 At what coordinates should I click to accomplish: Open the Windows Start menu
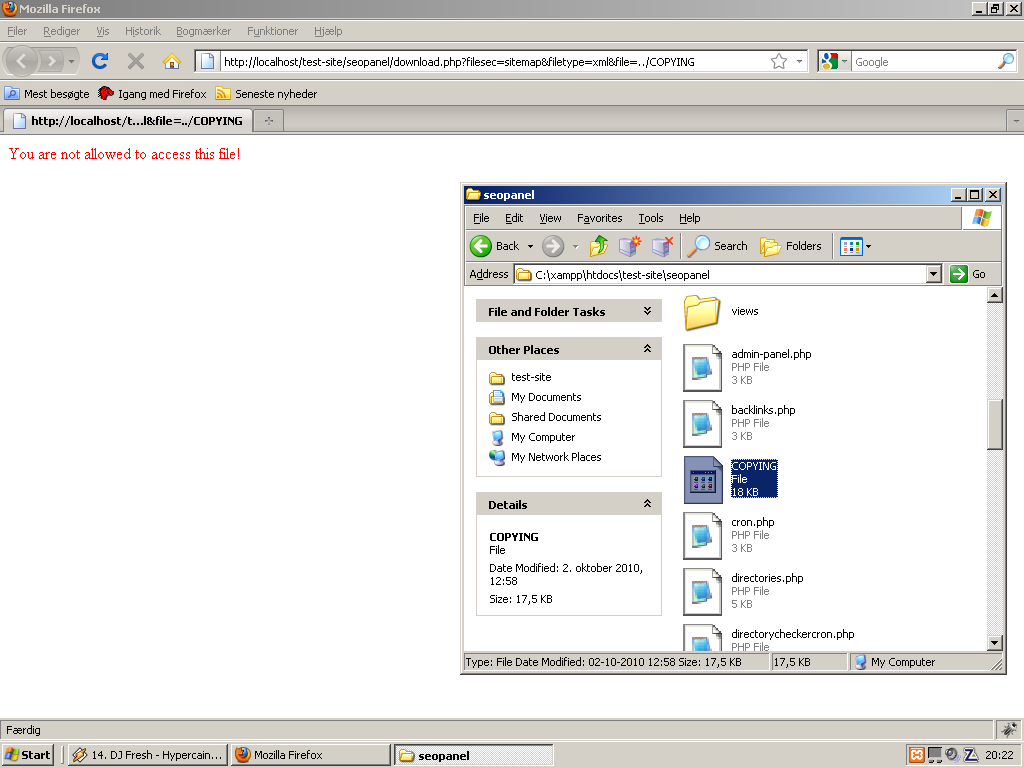(27, 755)
